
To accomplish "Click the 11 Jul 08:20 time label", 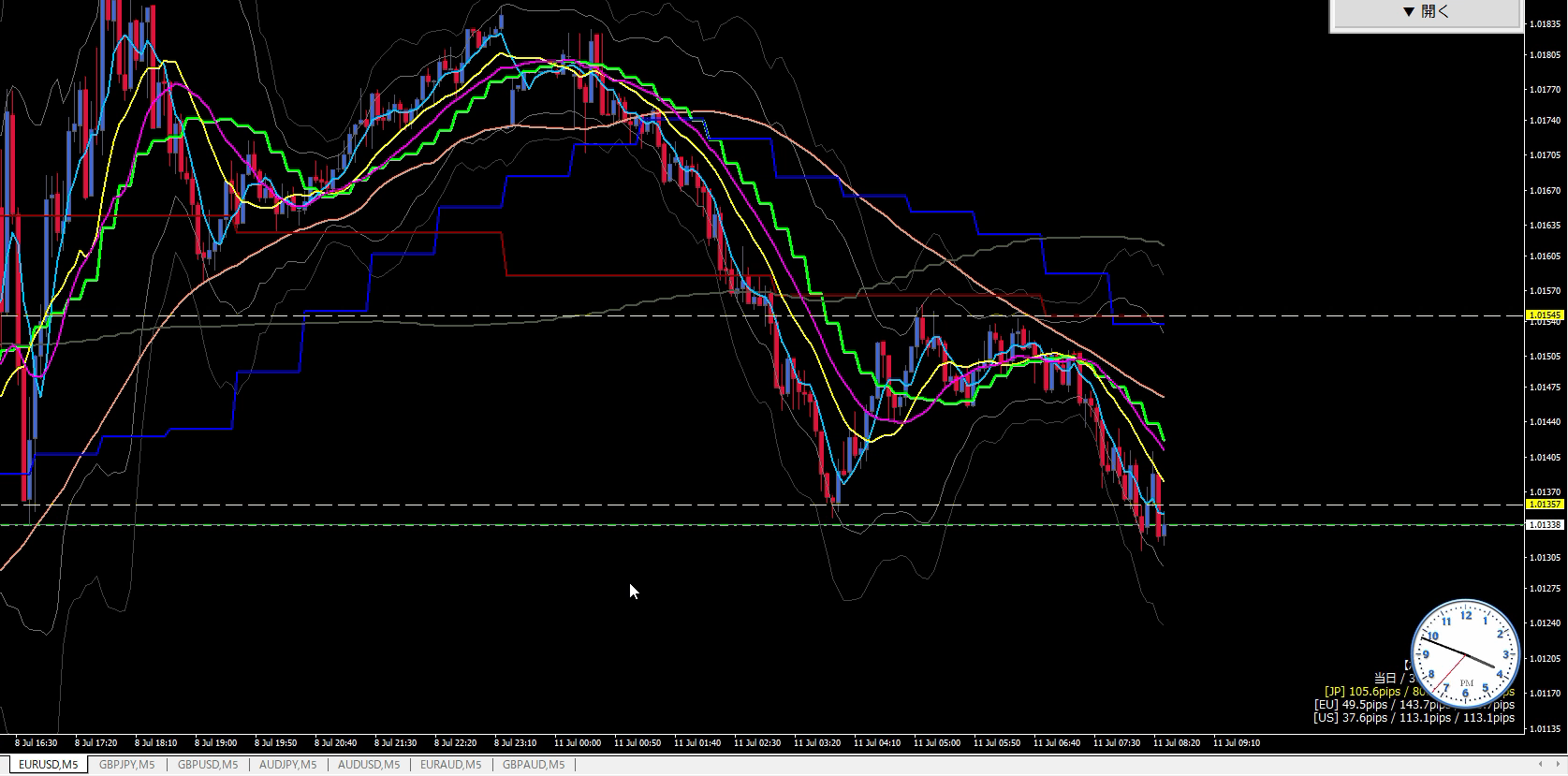I will coord(1177,743).
